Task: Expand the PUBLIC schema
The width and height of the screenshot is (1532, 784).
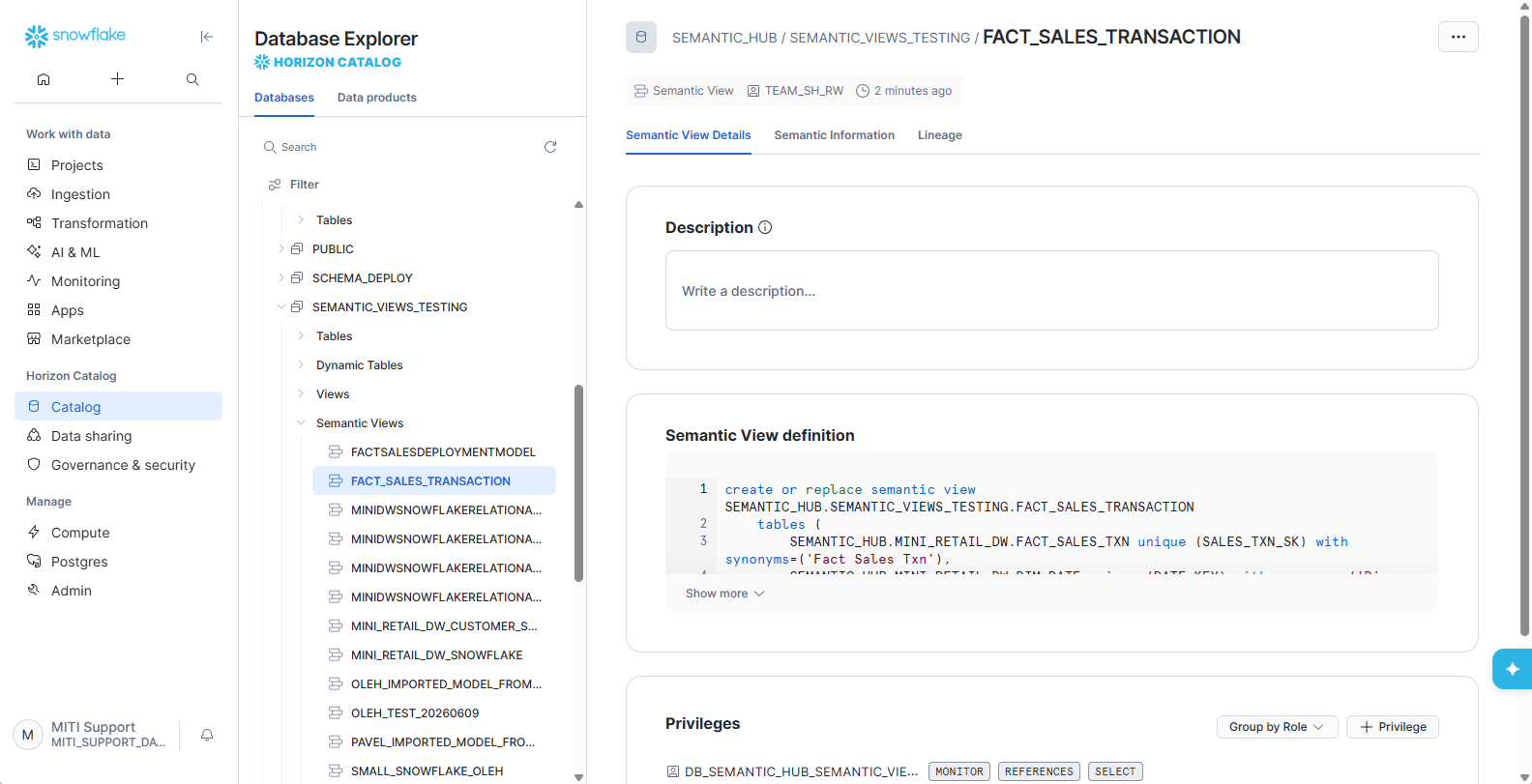Action: 281,248
